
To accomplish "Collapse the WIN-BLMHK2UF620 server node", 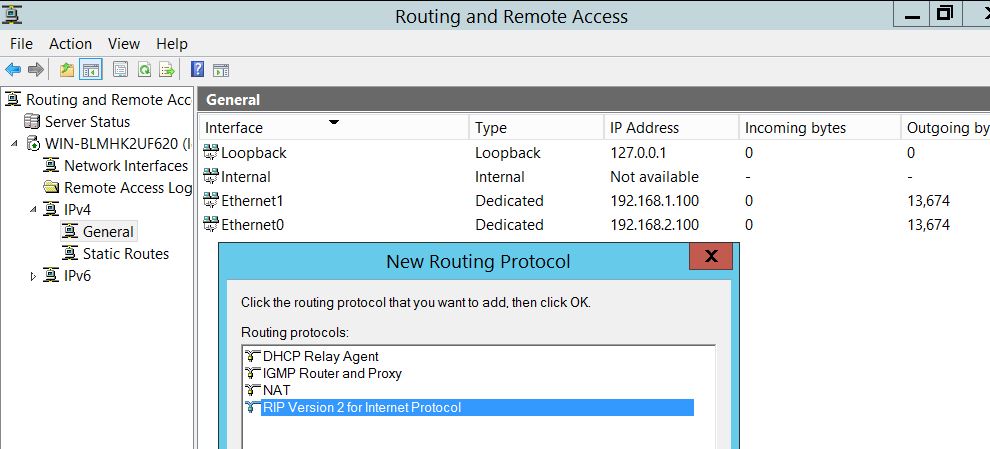I will [15, 144].
